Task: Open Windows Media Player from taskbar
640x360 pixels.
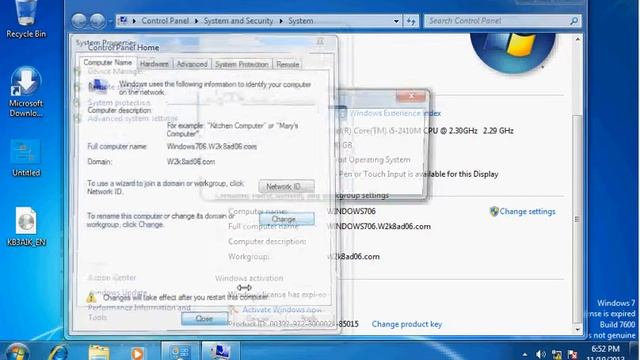Action: pyautogui.click(x=138, y=353)
